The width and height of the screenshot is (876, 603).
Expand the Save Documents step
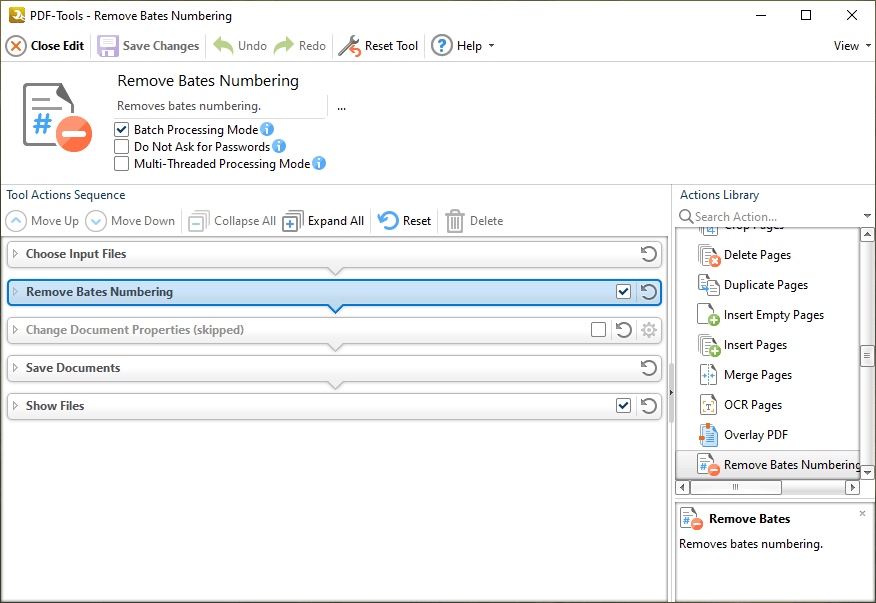15,368
